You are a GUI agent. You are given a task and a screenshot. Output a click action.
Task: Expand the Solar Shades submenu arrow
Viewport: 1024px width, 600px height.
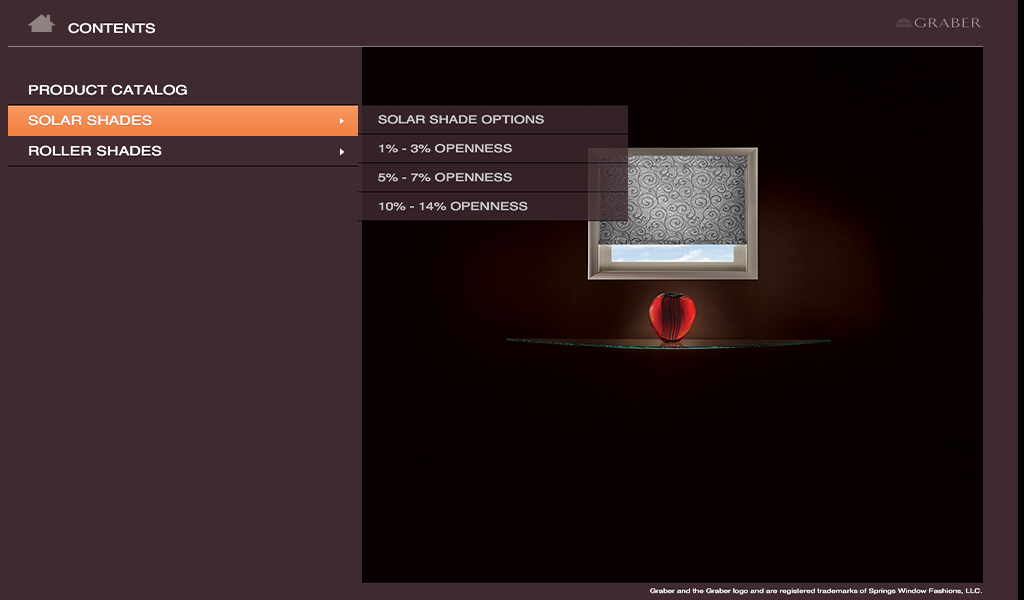coord(342,121)
